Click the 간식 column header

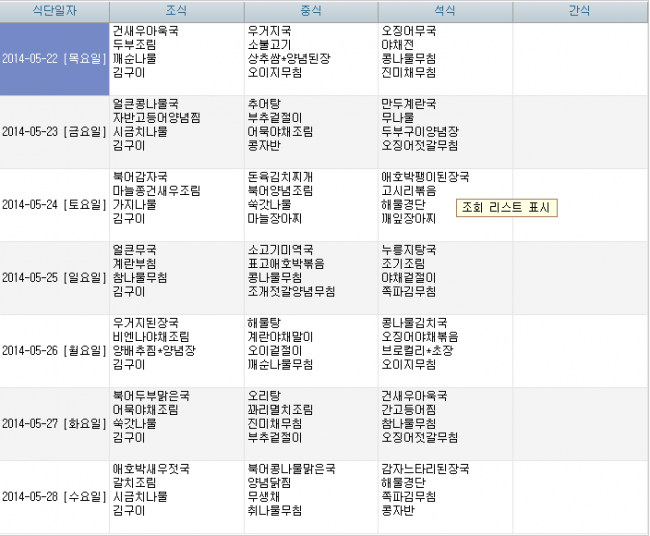pos(580,11)
